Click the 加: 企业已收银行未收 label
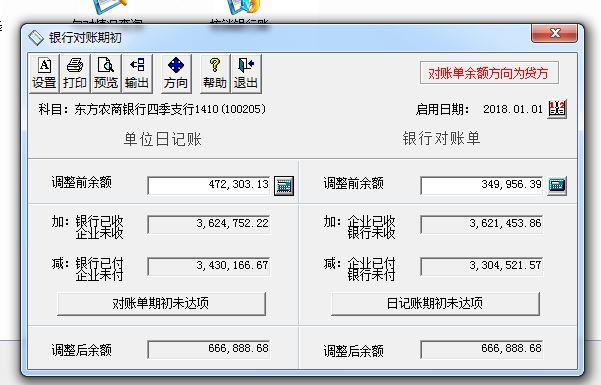This screenshot has height=385, width=601. [x=360, y=227]
